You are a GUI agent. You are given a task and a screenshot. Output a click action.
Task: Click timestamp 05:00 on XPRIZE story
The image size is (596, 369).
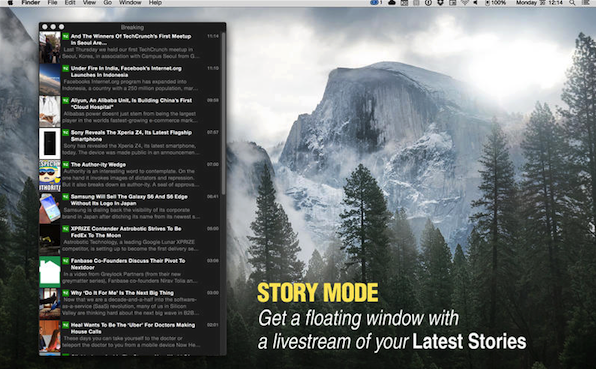[213, 229]
